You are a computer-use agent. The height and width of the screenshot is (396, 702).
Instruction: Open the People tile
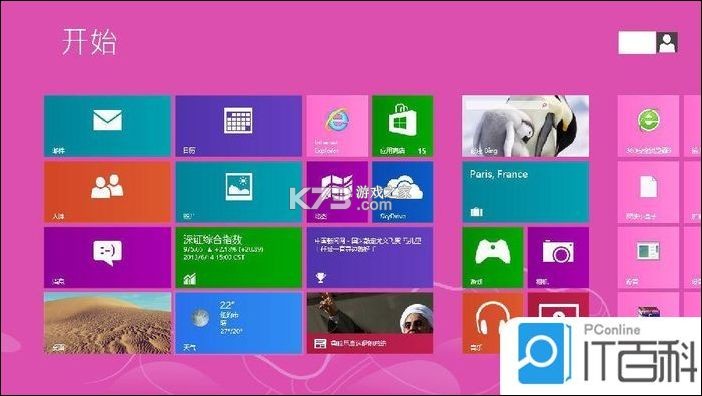[107, 192]
